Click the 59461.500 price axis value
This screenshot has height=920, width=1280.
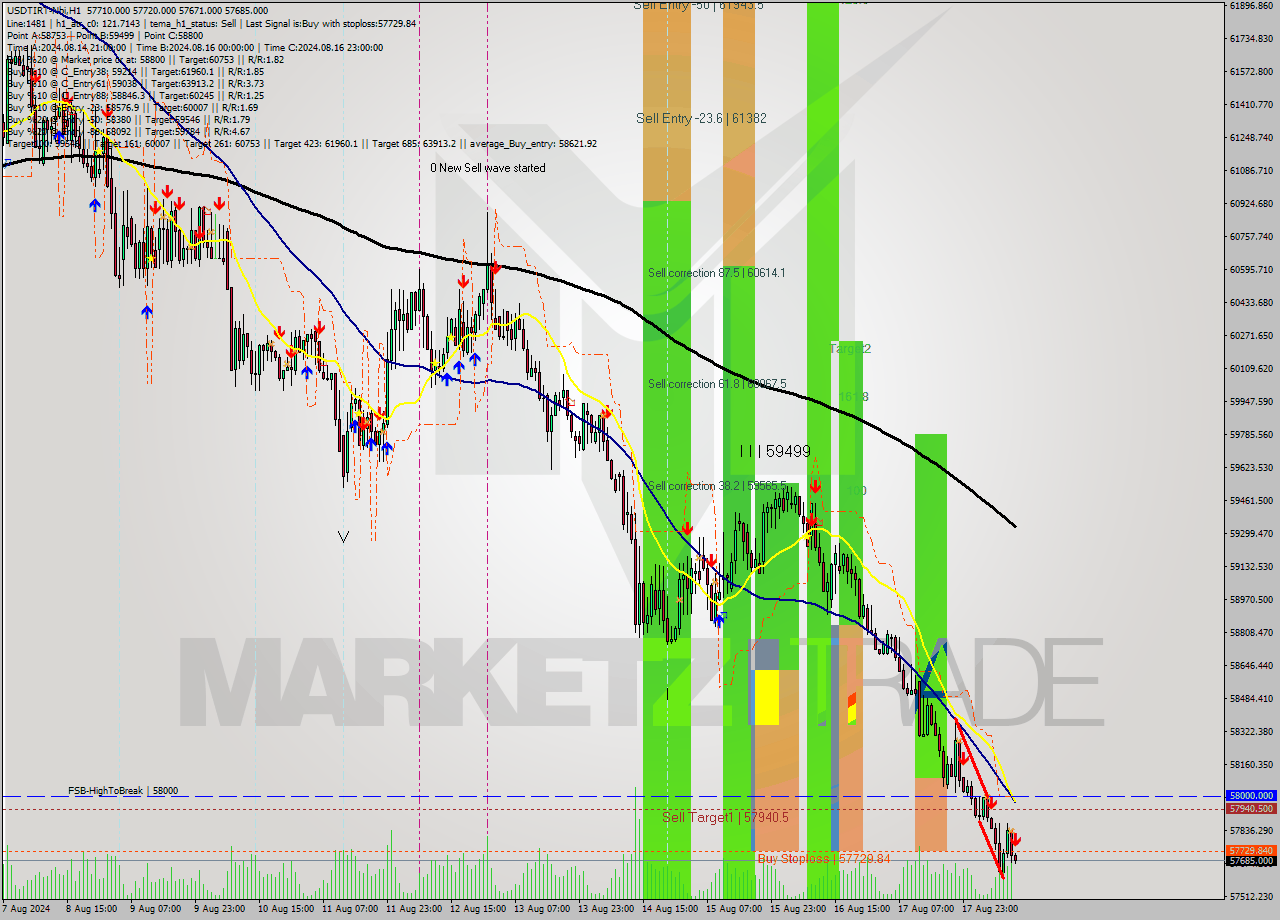point(1251,500)
